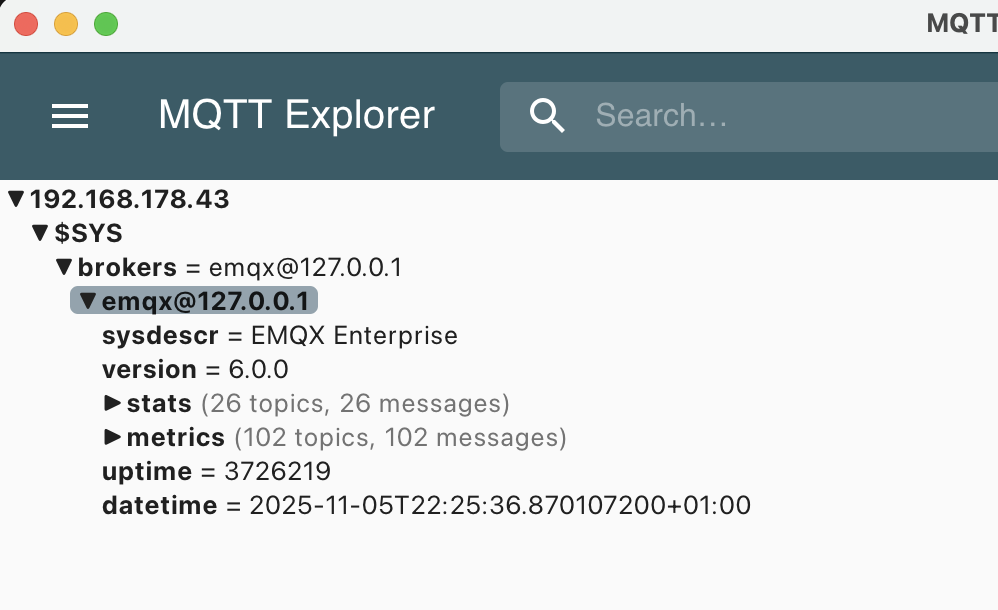Image resolution: width=998 pixels, height=610 pixels.
Task: Collapse the brokers topic node
Action: (63, 267)
